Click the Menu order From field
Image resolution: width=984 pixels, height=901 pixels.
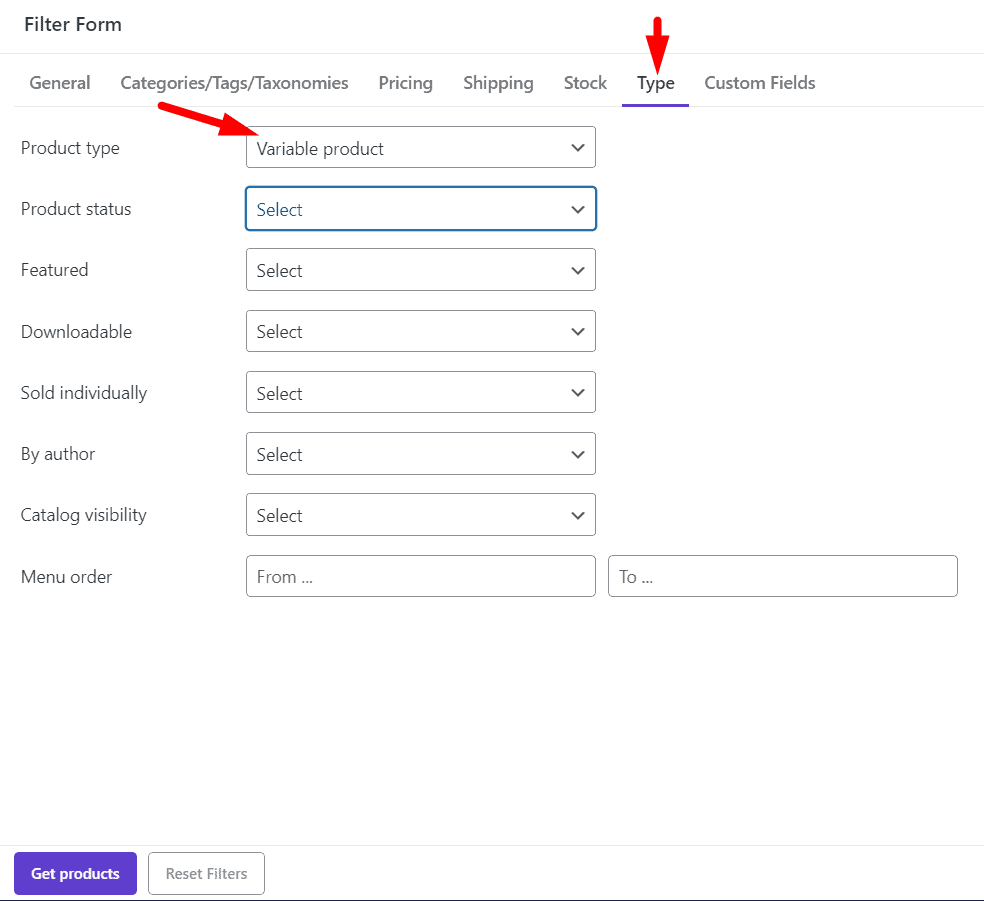pos(420,576)
